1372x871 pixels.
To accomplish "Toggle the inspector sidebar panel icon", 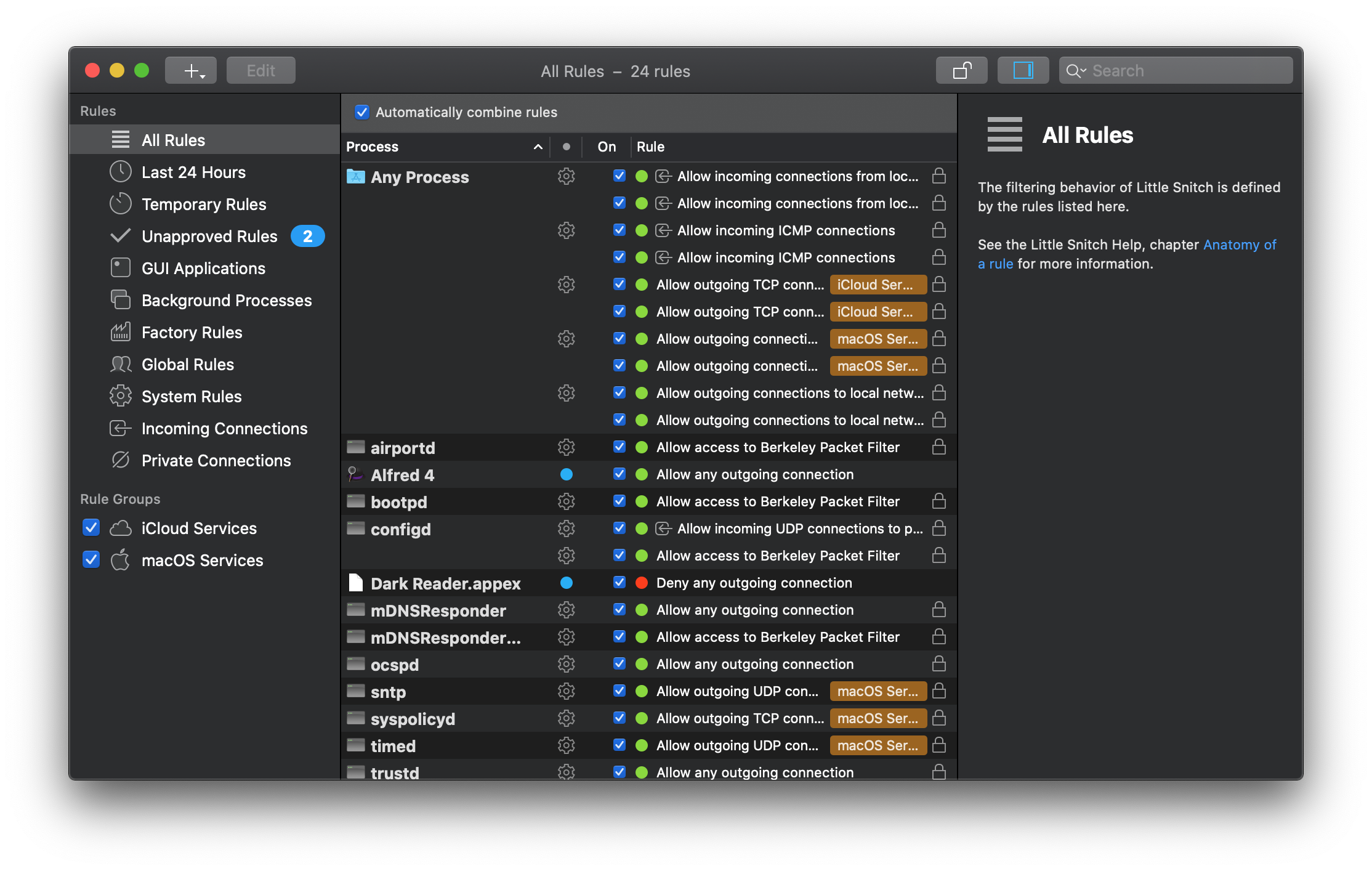I will (1023, 71).
